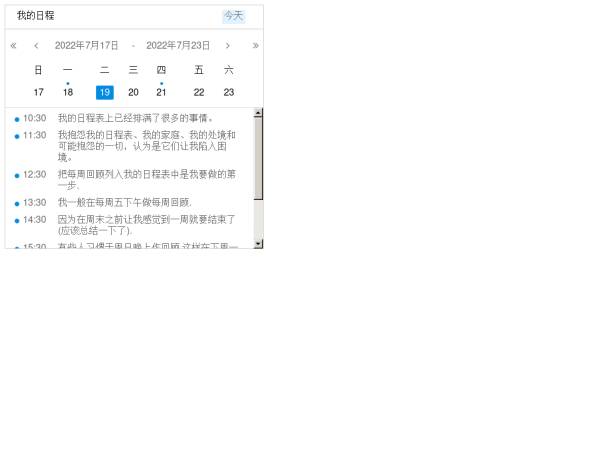Click the 日 weekday header

click(x=38, y=70)
